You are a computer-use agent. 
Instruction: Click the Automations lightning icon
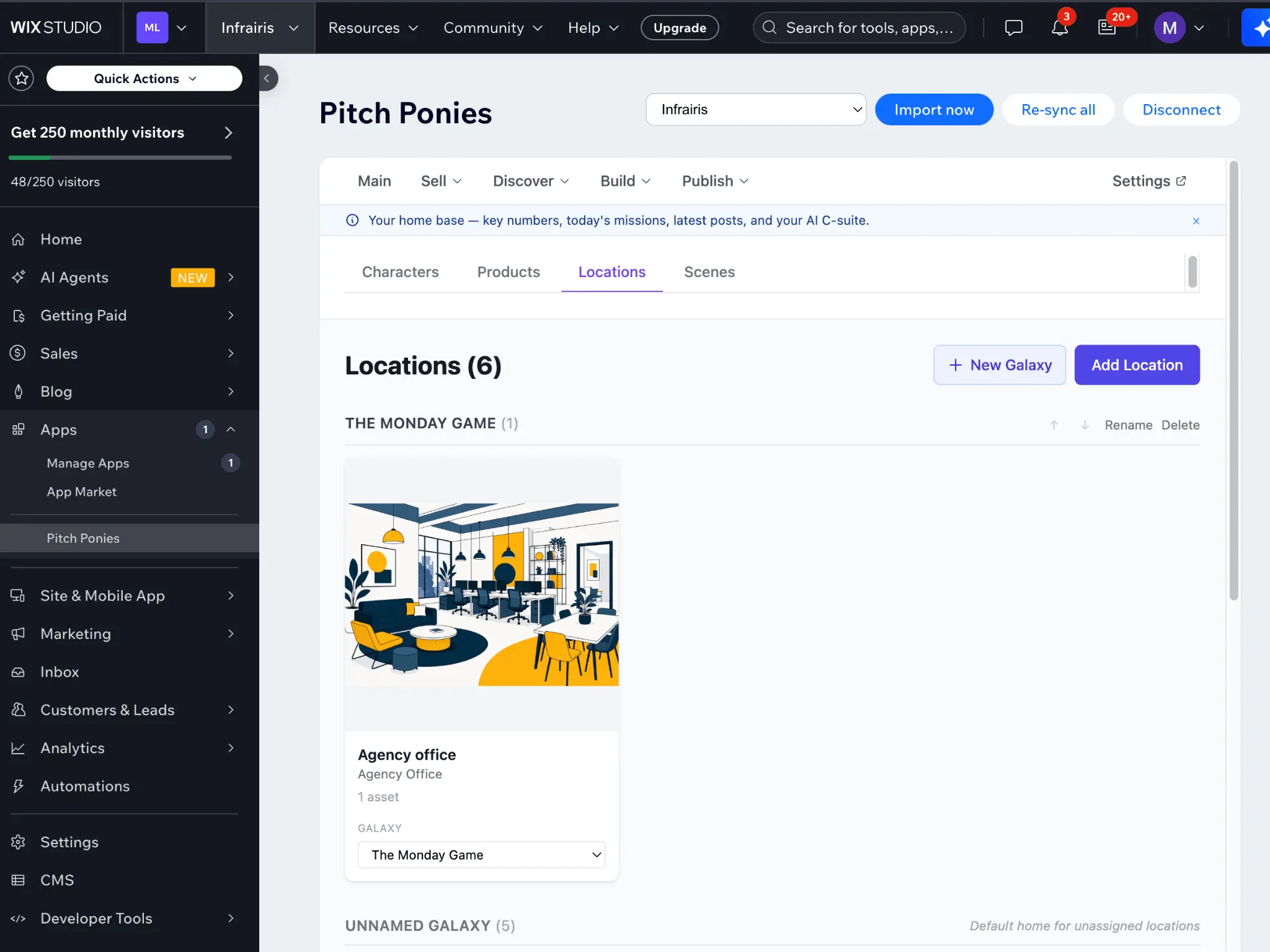18,786
